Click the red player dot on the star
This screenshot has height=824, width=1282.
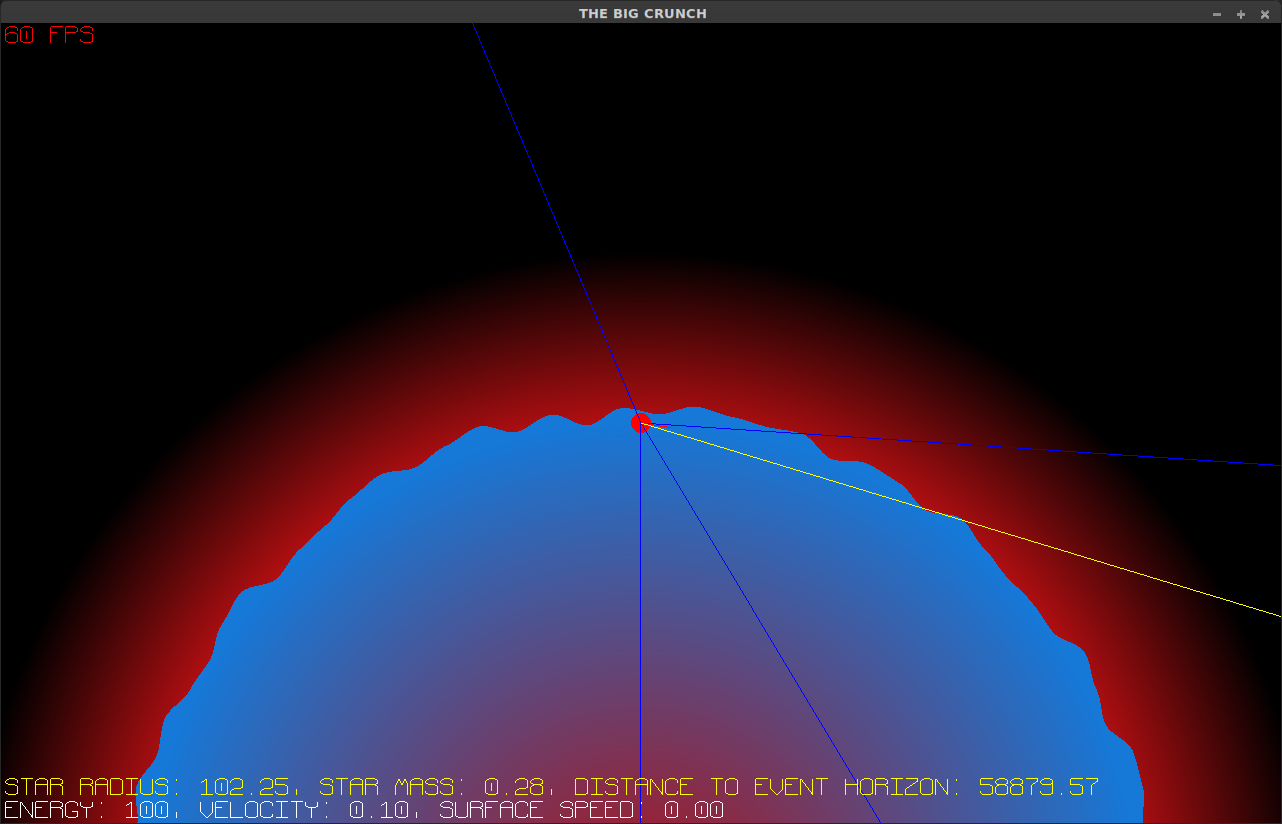click(641, 423)
